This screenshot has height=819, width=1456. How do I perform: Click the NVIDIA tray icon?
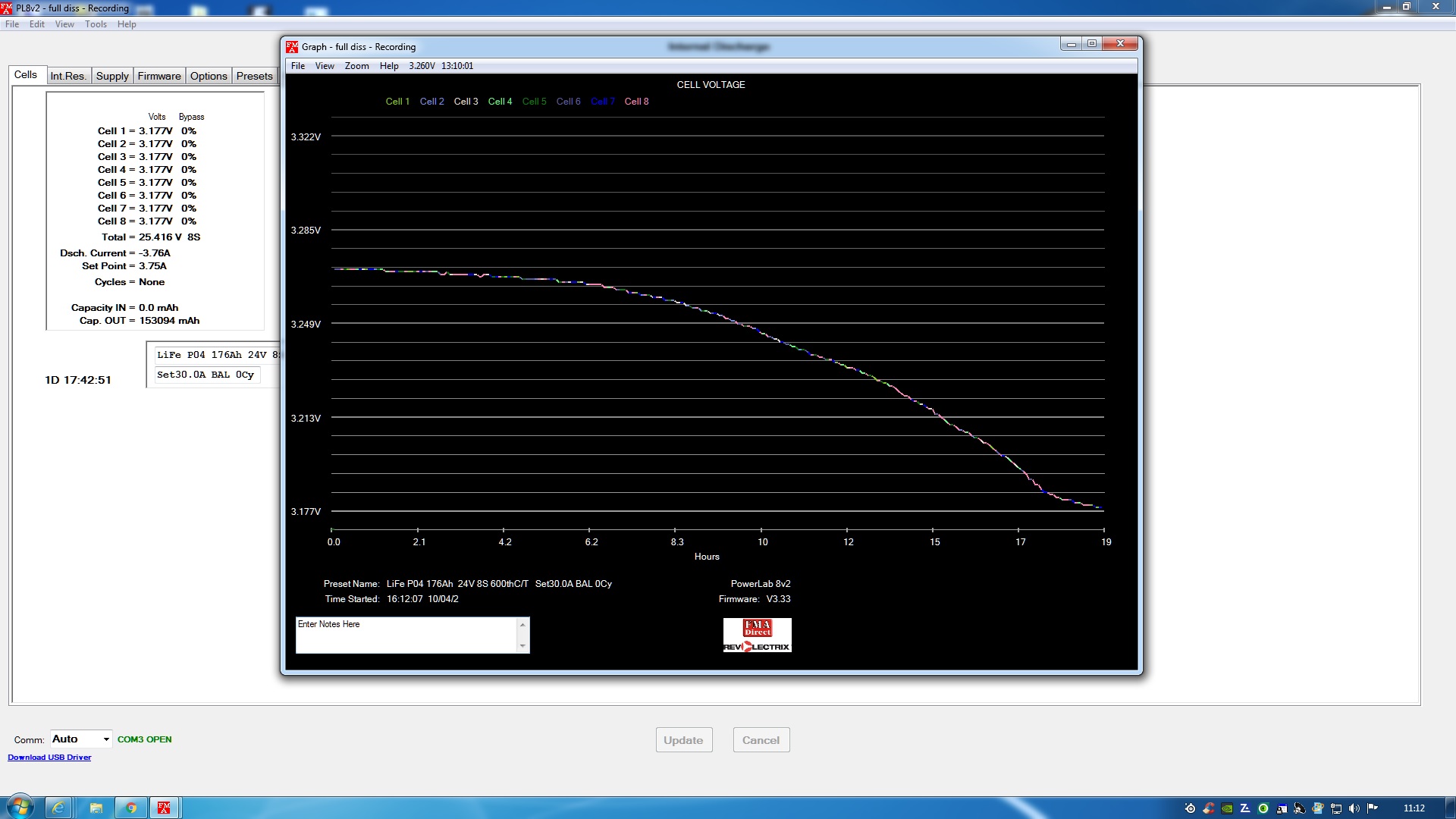1227,808
